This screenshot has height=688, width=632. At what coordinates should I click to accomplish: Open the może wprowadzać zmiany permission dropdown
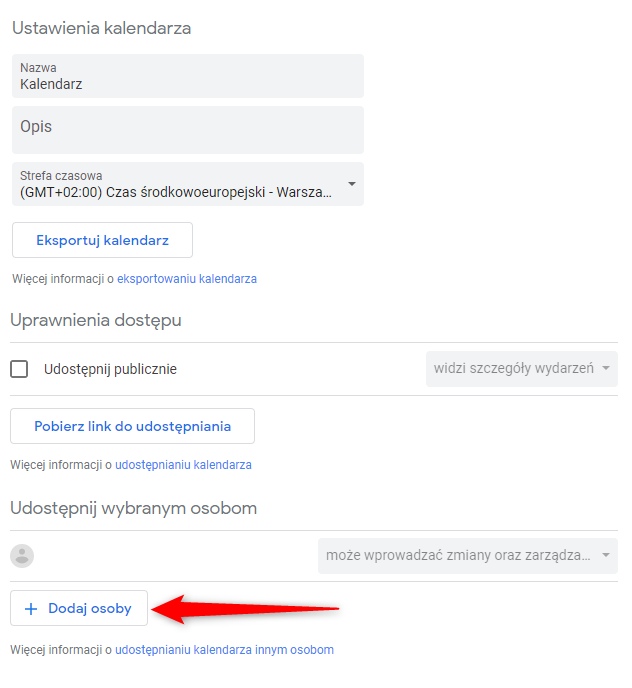[468, 556]
